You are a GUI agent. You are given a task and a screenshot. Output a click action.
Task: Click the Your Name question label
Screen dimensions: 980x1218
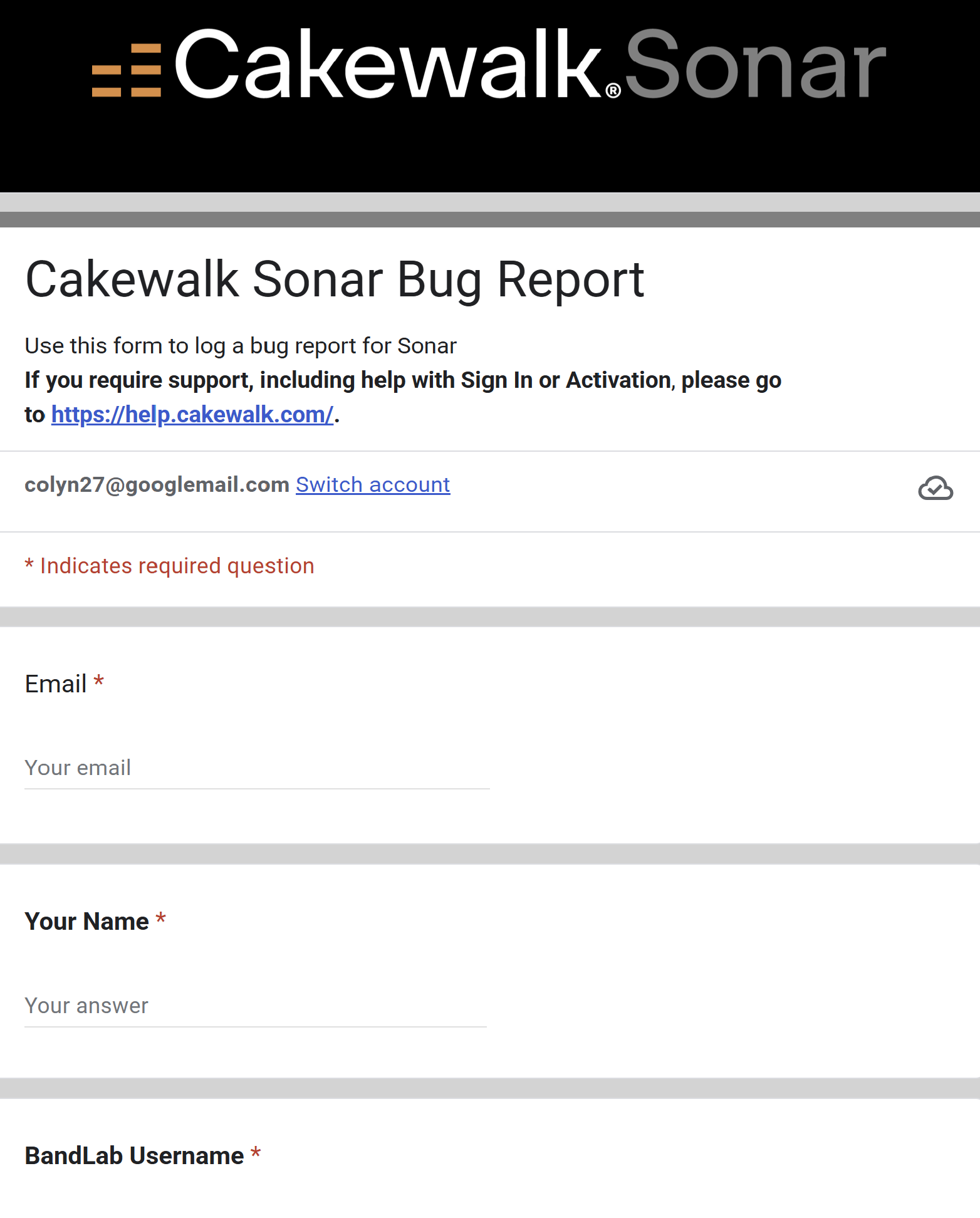[87, 922]
